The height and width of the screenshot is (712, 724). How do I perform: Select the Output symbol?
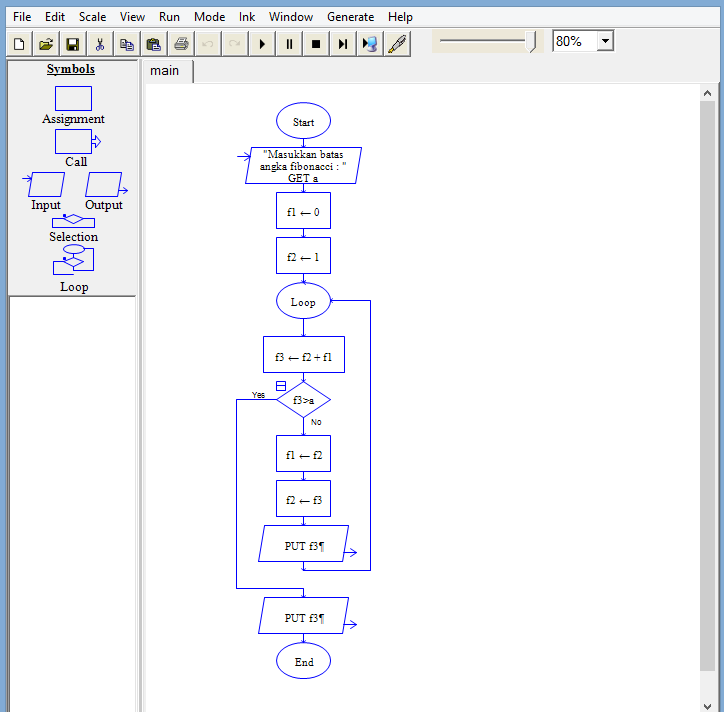(x=105, y=184)
